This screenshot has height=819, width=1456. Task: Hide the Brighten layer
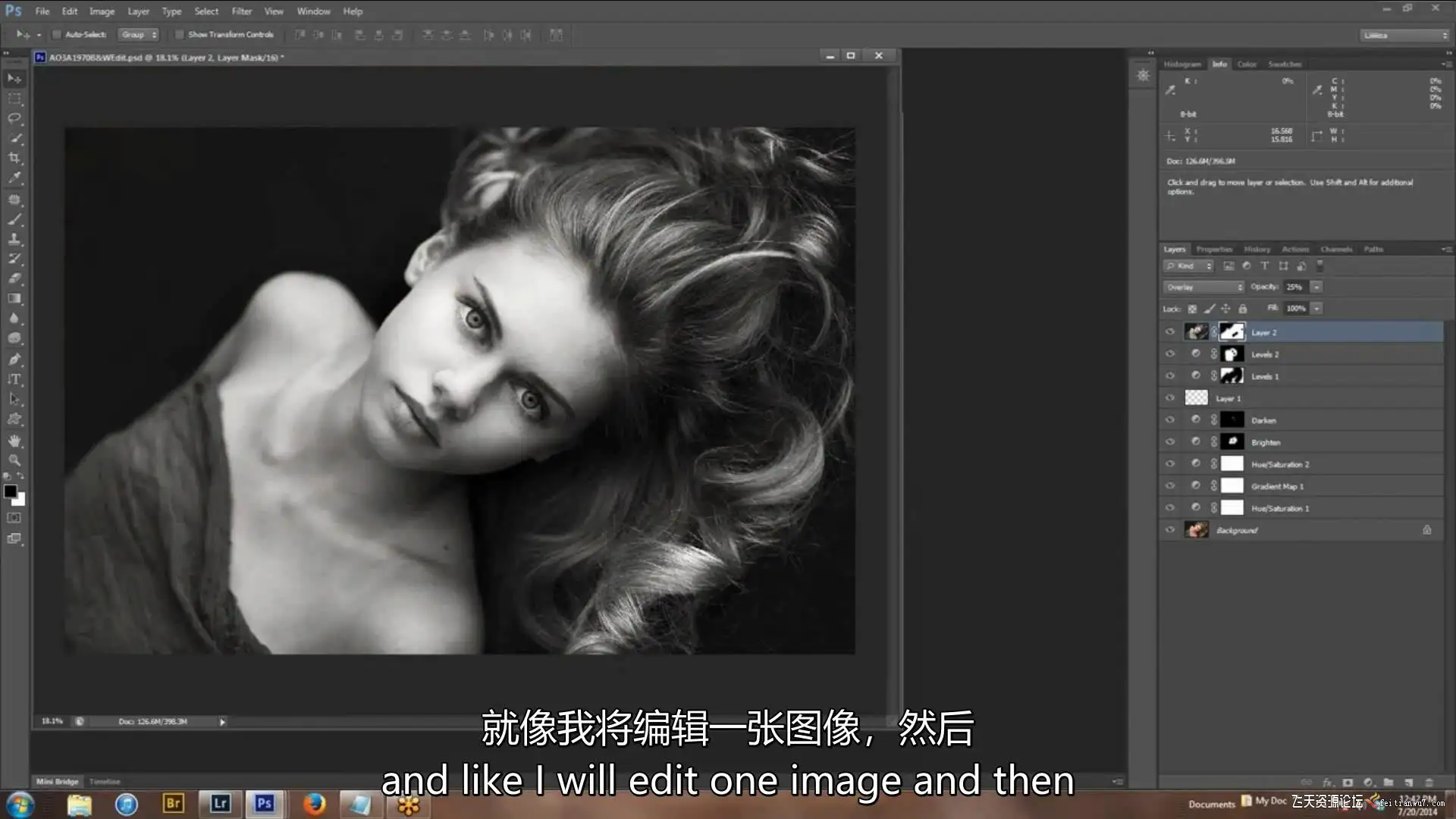coord(1170,442)
